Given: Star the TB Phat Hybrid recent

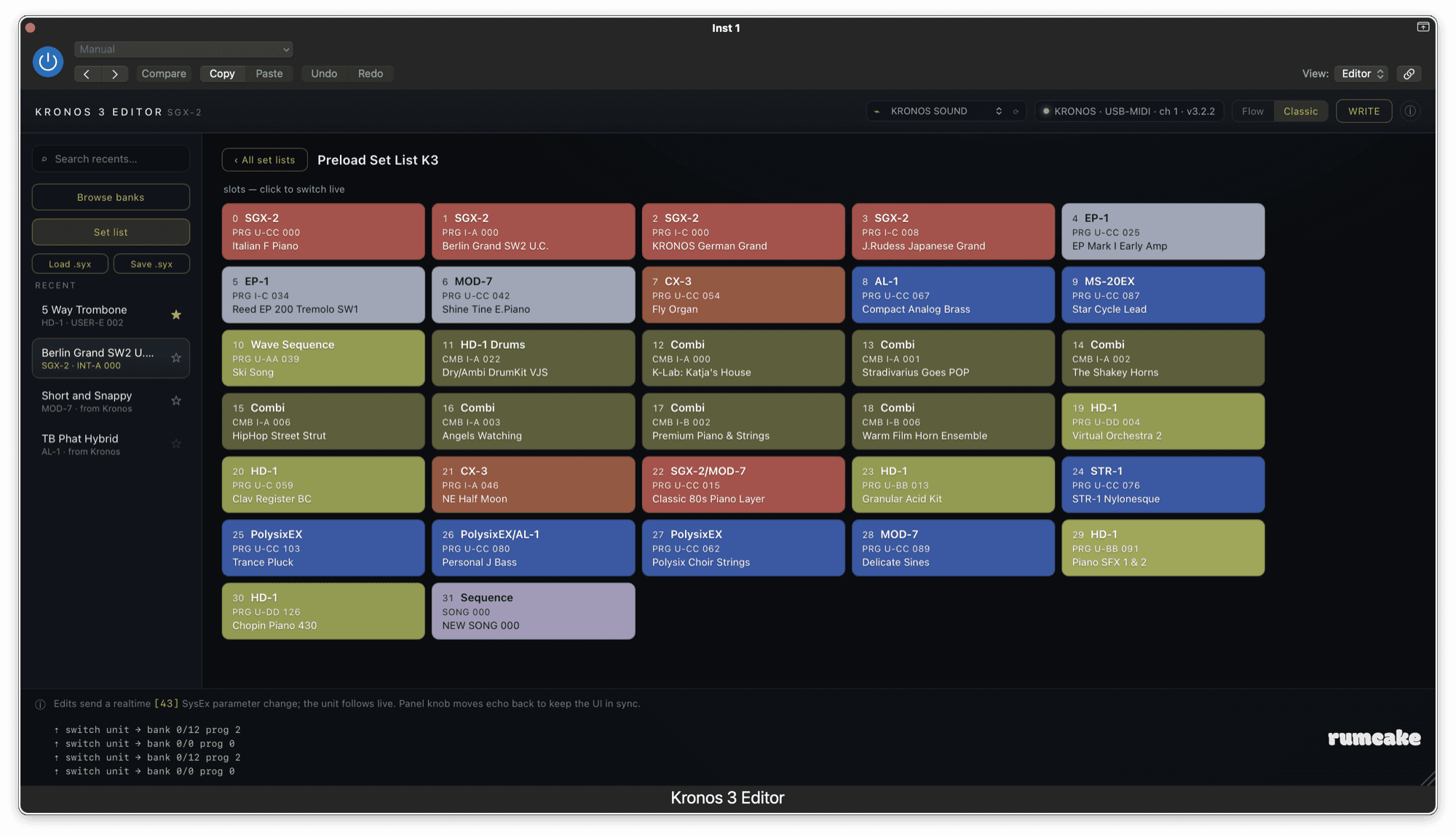Looking at the screenshot, I should [x=176, y=444].
